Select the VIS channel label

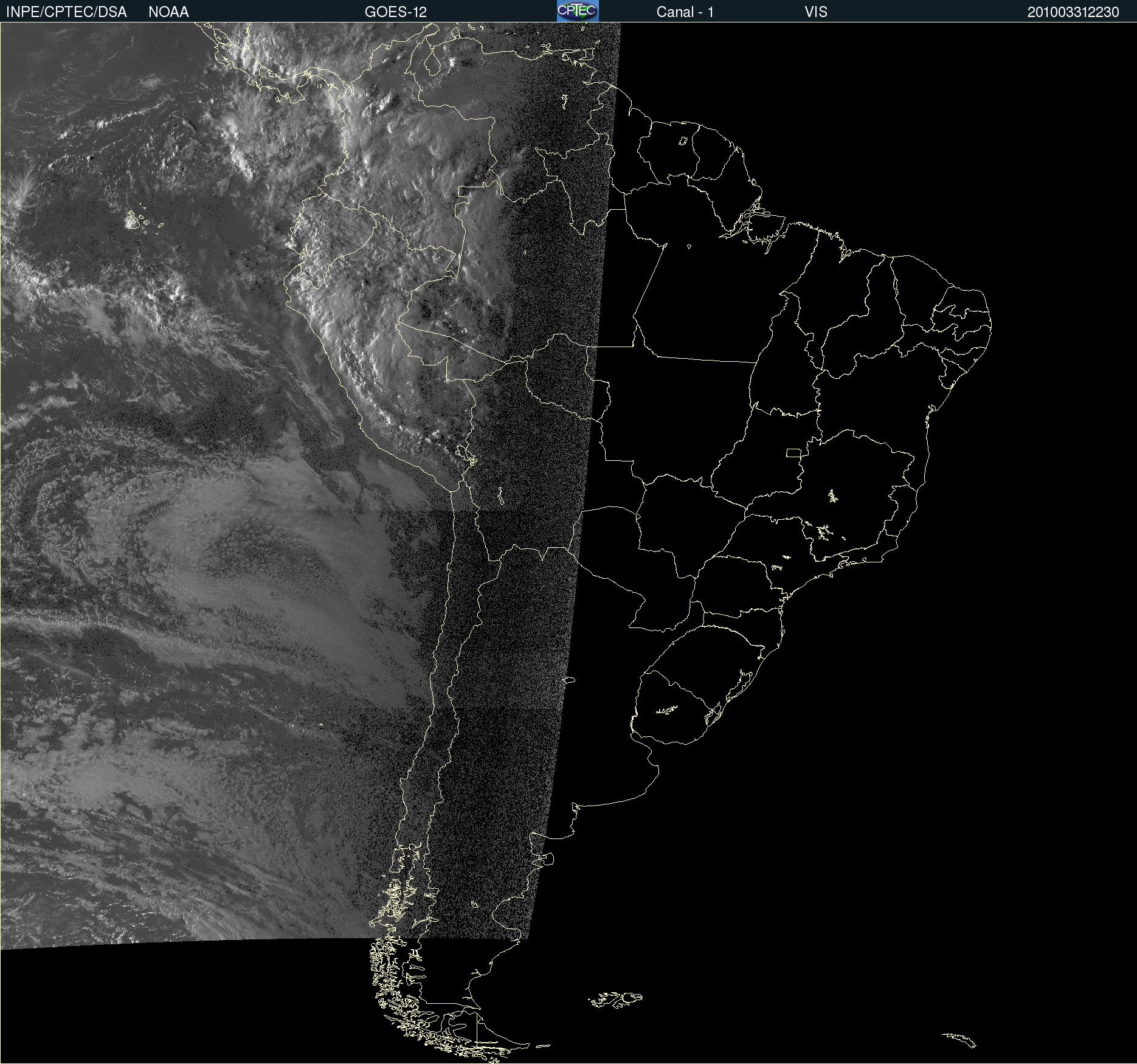pyautogui.click(x=816, y=12)
